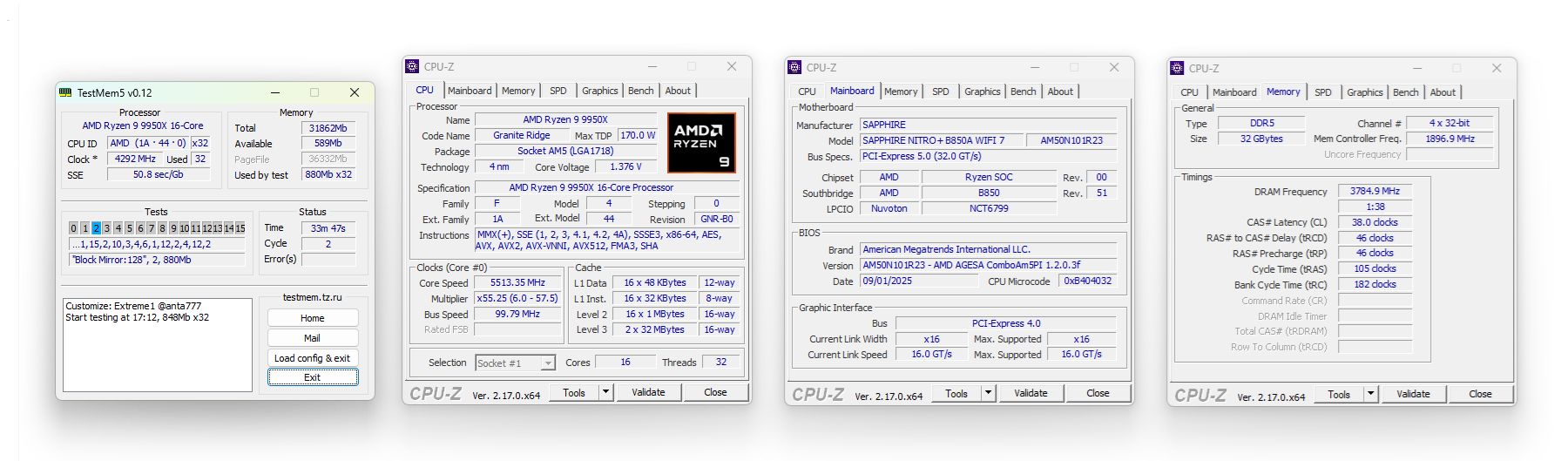Screen dimensions: 1568x461
Task: Click the Home button in TestMem5
Action: tap(313, 318)
